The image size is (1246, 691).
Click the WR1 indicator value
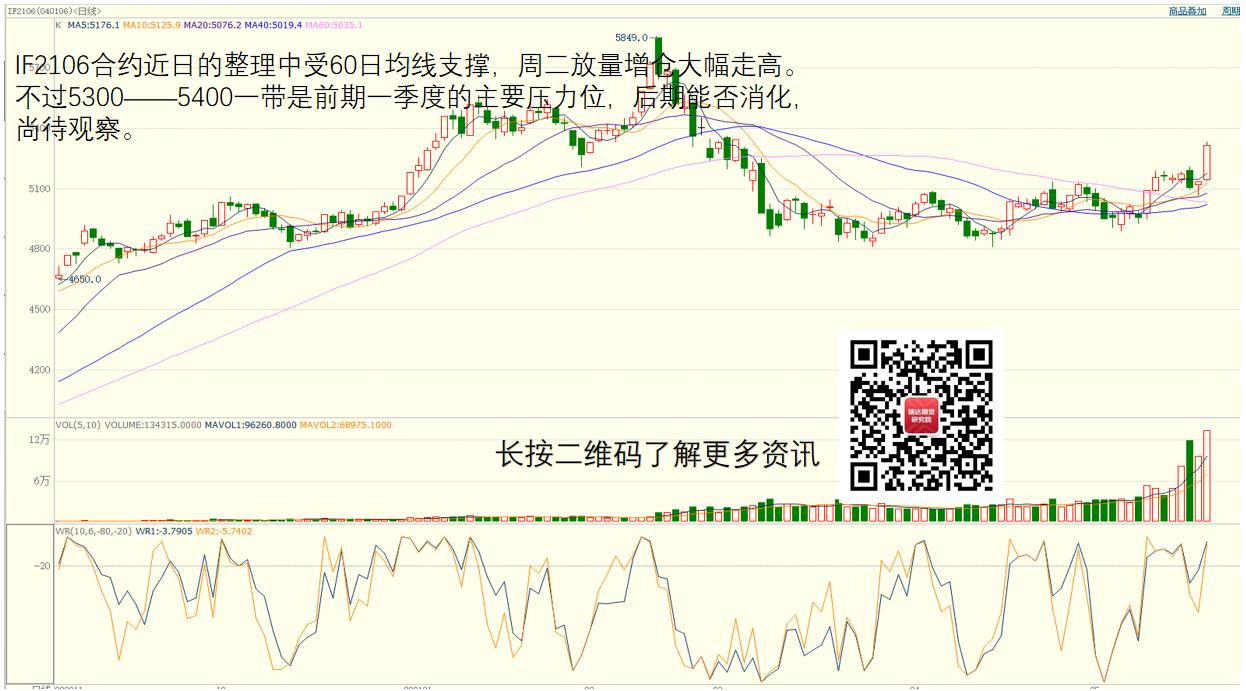click(x=164, y=531)
